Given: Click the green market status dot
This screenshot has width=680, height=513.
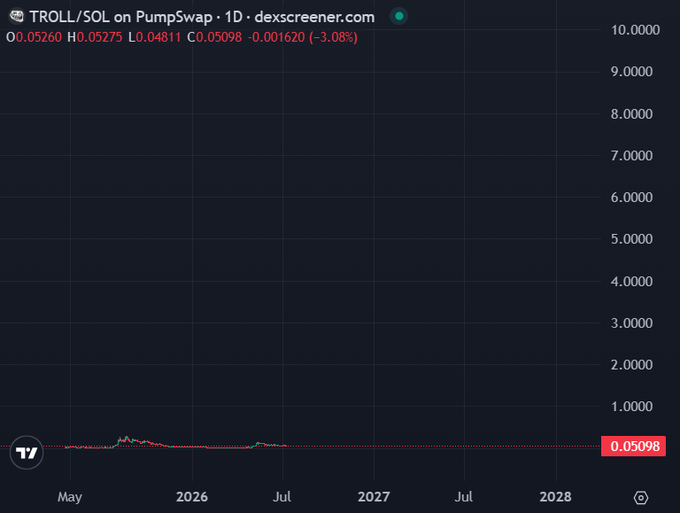Looking at the screenshot, I should click(399, 16).
